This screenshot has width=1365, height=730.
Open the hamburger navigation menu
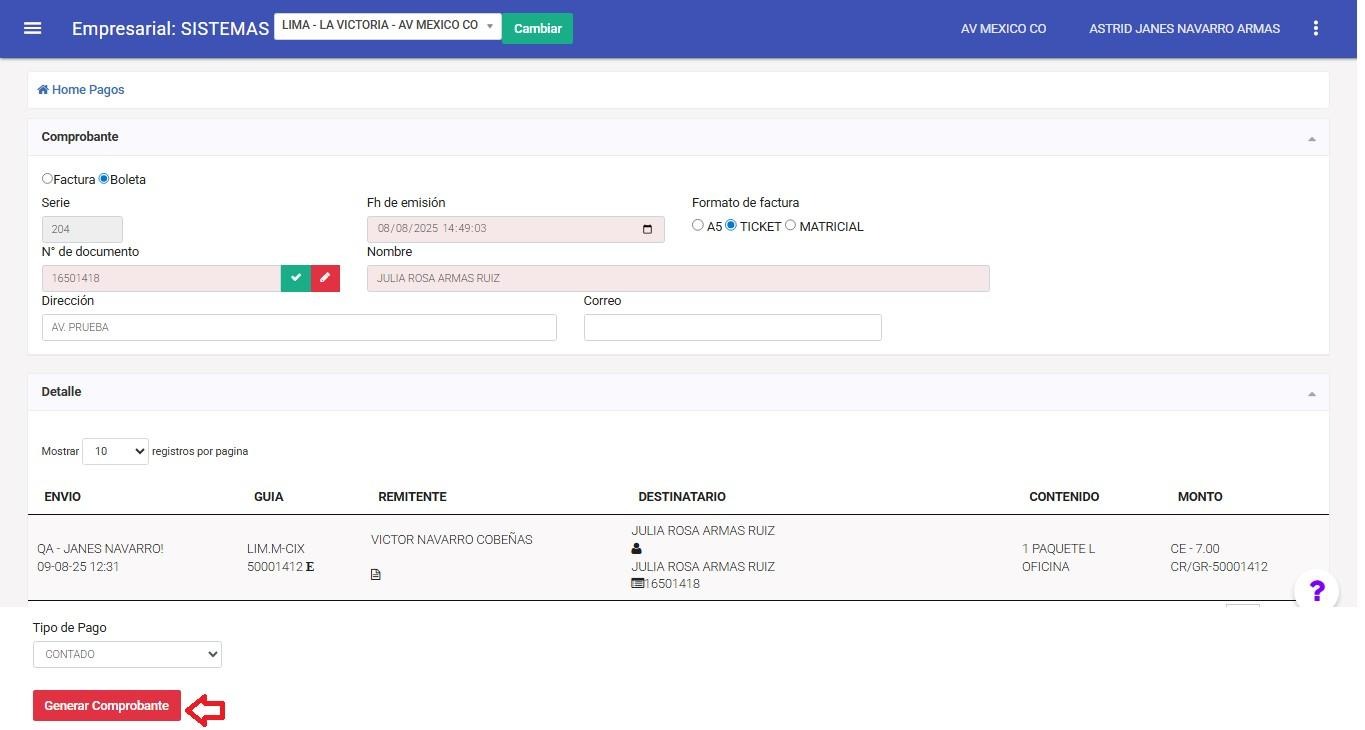click(32, 28)
